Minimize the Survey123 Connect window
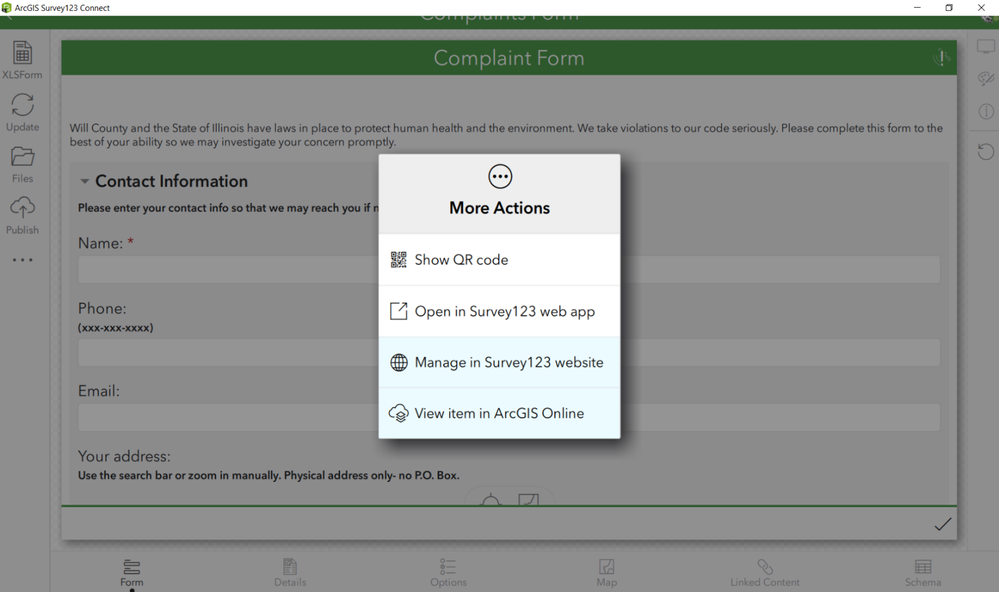 coord(917,8)
